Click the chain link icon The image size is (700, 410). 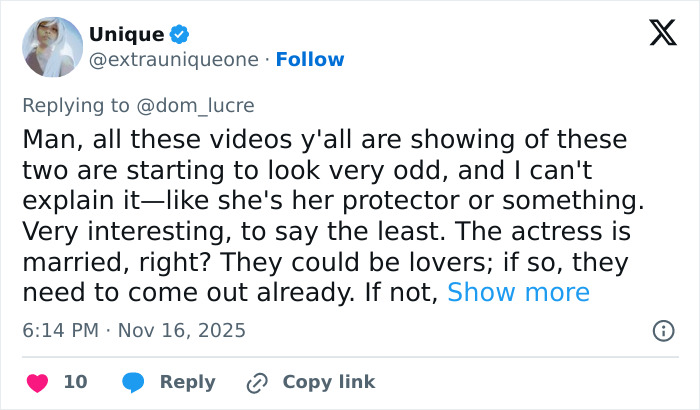[x=257, y=382]
